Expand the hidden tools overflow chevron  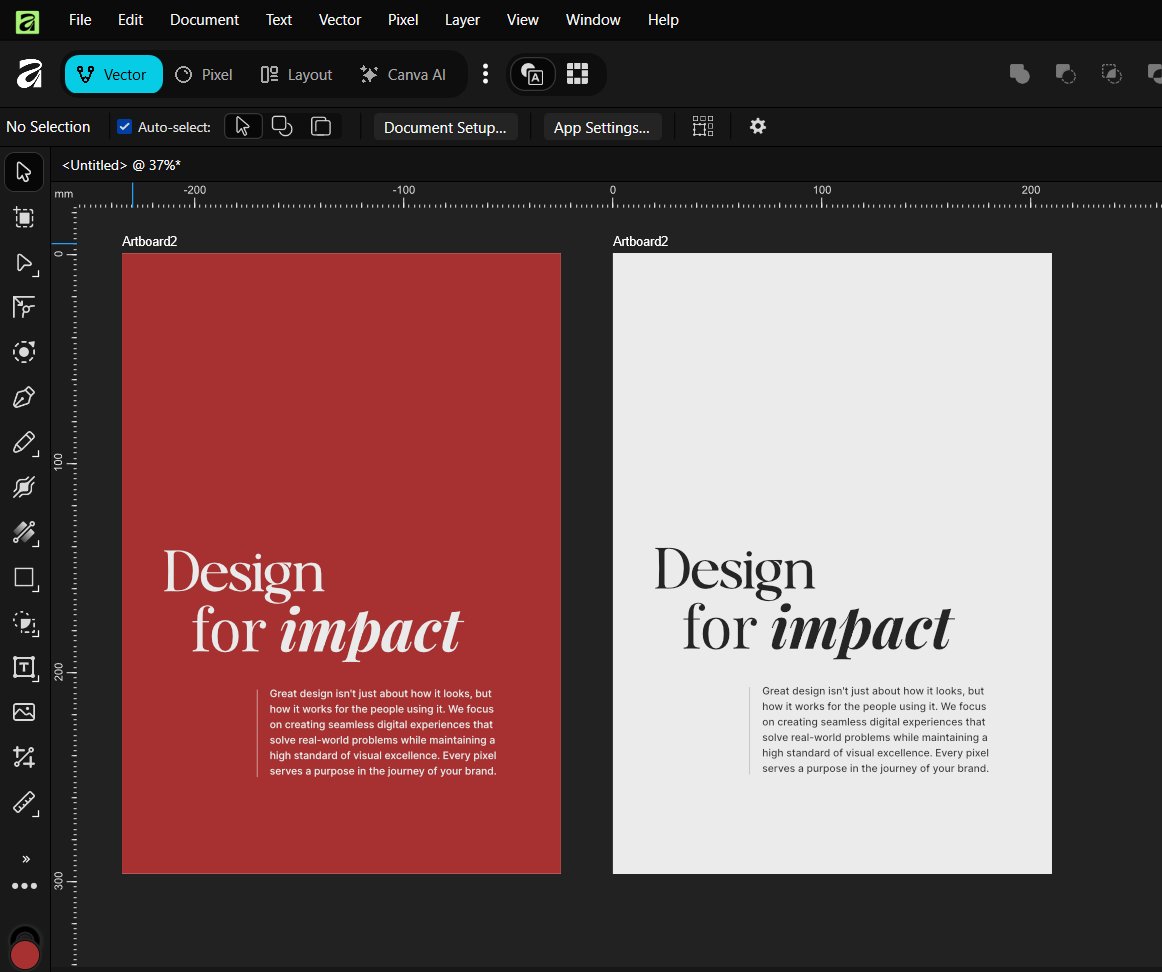(24, 858)
